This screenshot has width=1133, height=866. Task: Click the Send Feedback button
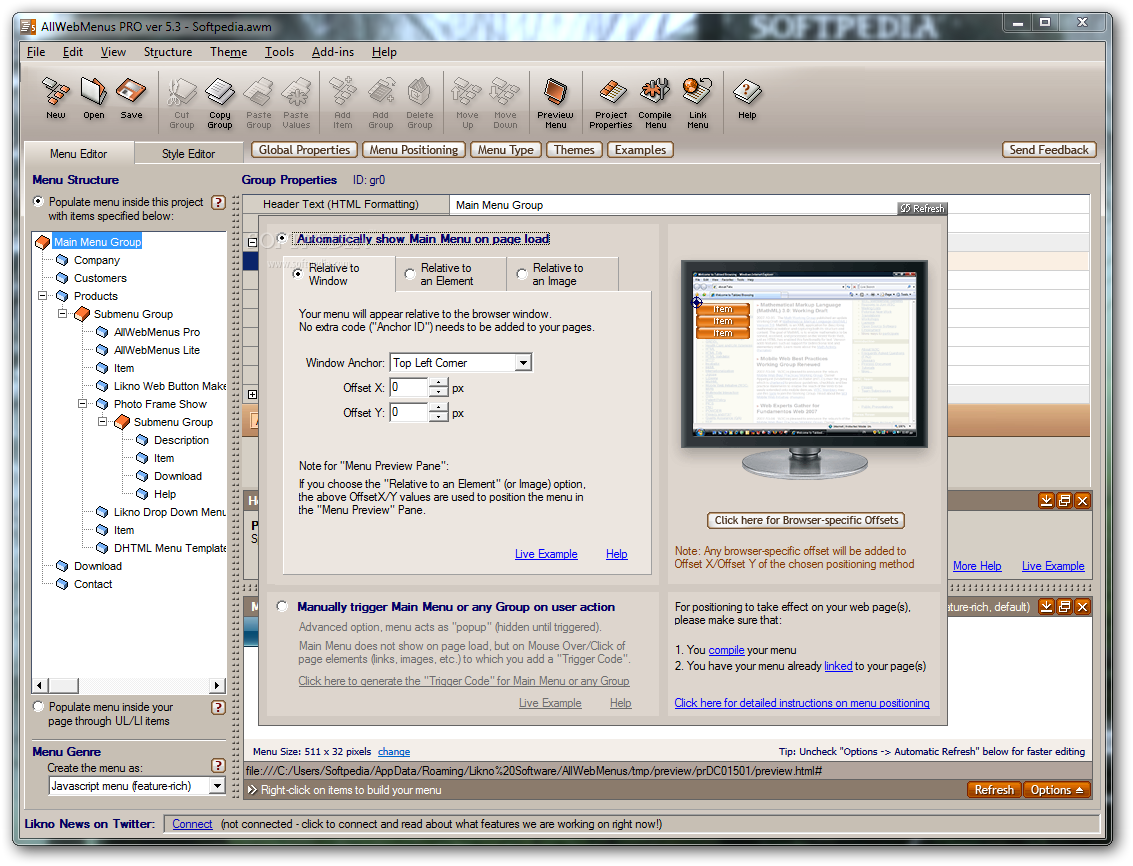pyautogui.click(x=1048, y=150)
